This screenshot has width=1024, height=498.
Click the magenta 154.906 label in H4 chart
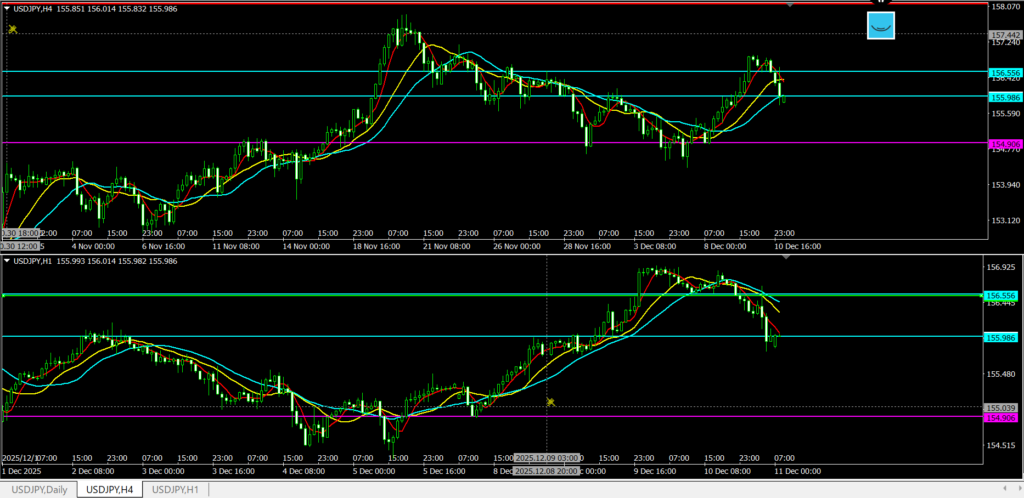(x=1003, y=144)
